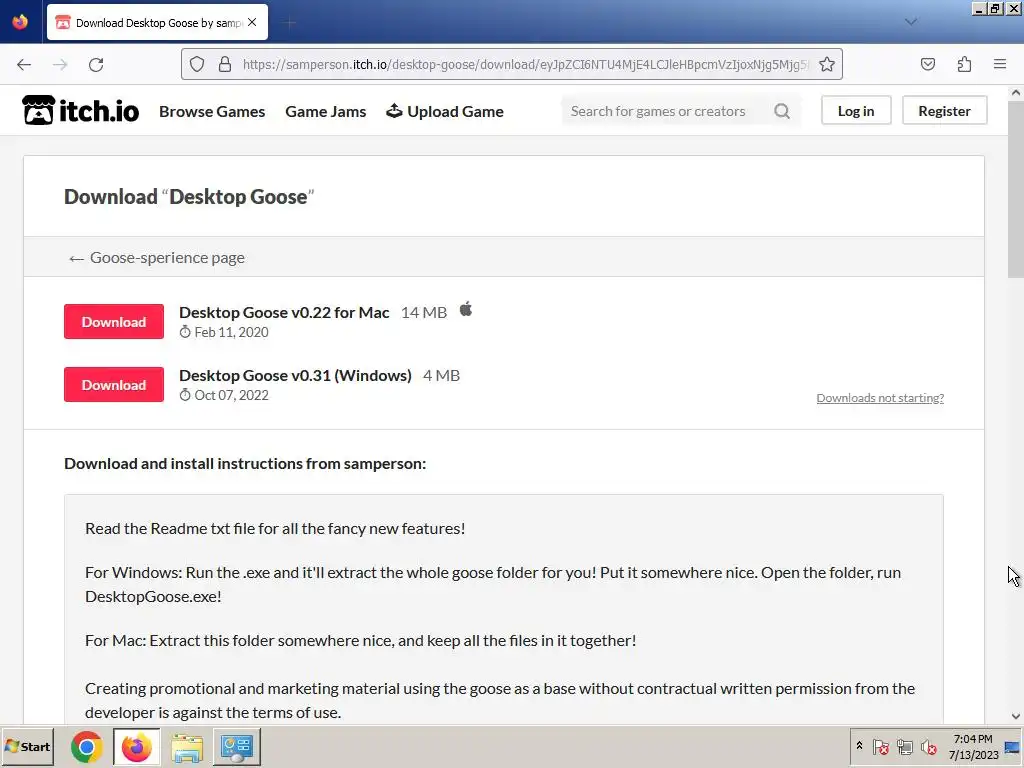
Task: Go to Upload Game
Action: pos(445,112)
